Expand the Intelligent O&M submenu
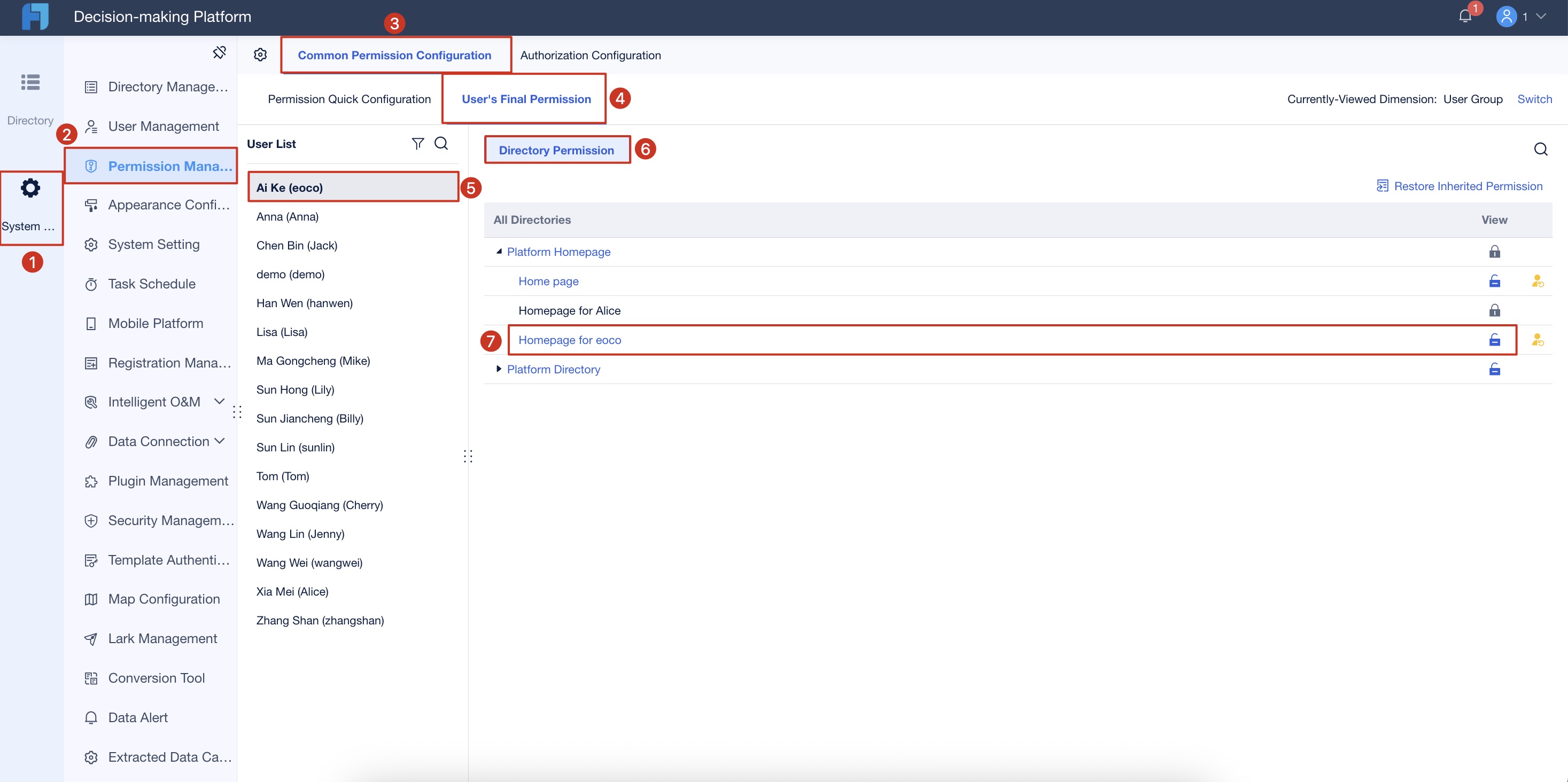 [219, 402]
